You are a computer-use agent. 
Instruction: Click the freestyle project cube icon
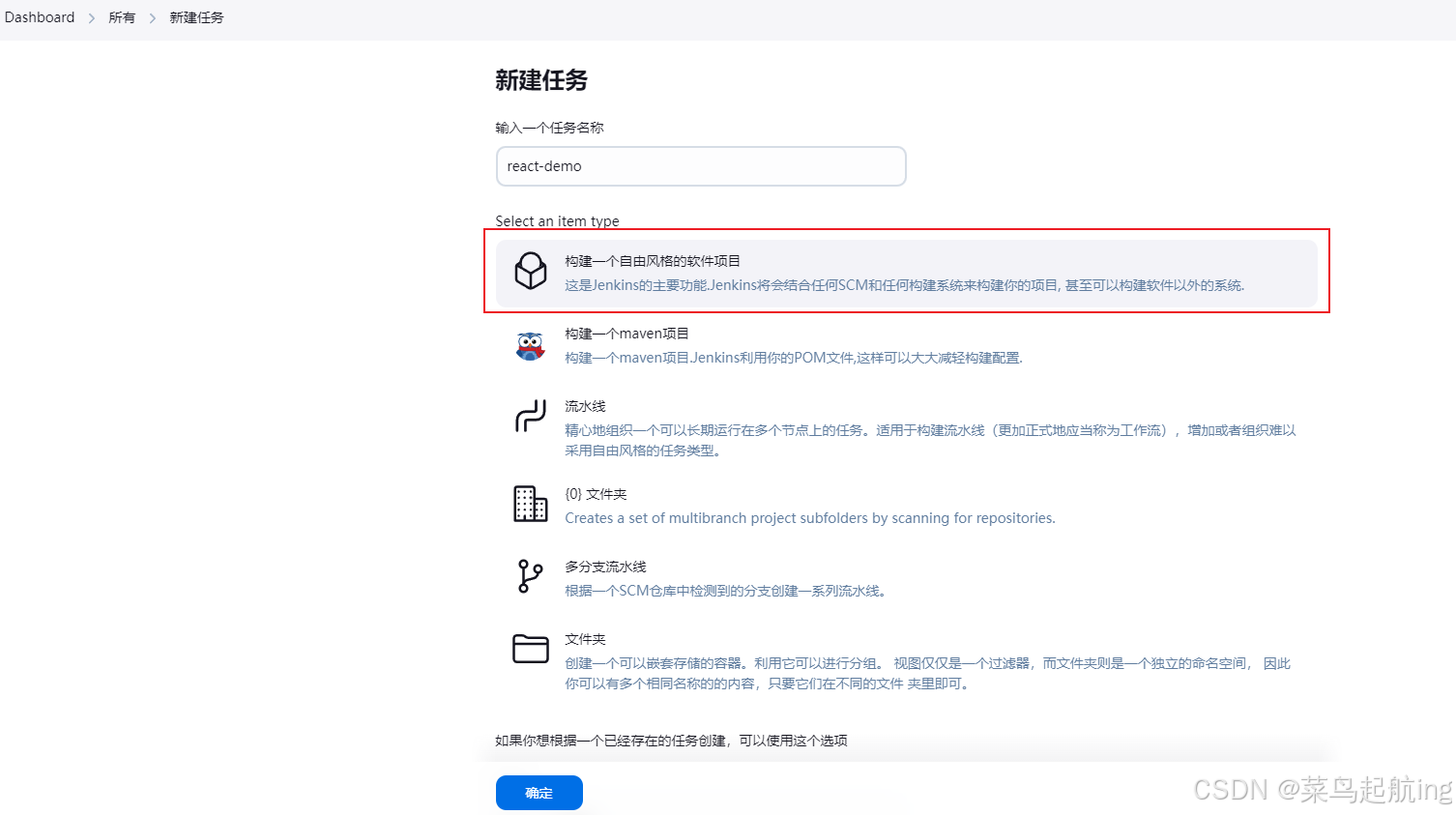pyautogui.click(x=530, y=272)
